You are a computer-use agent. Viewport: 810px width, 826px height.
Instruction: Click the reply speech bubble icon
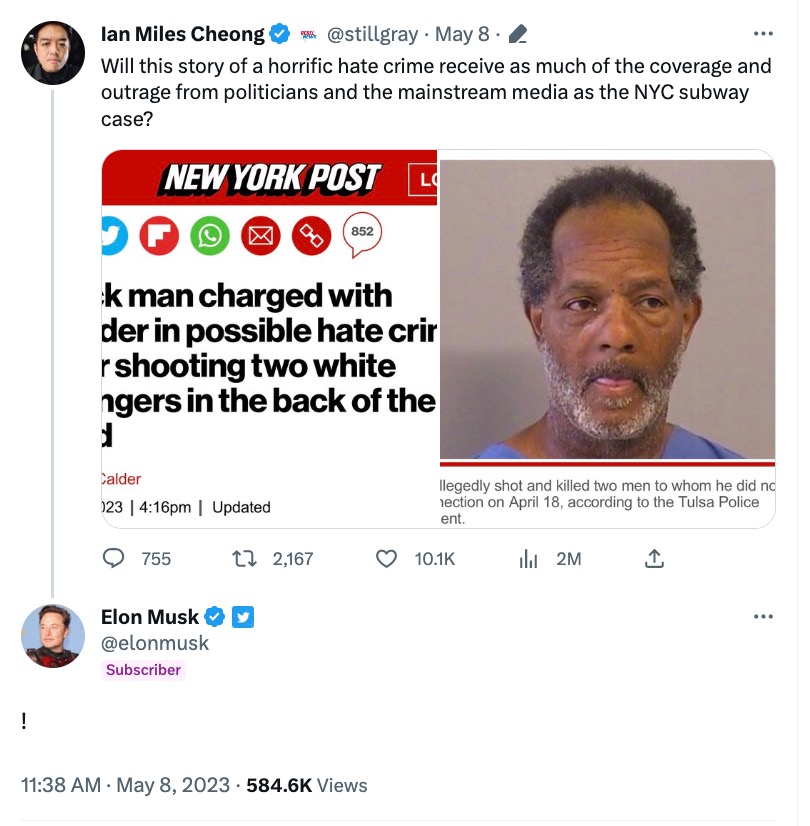(116, 559)
